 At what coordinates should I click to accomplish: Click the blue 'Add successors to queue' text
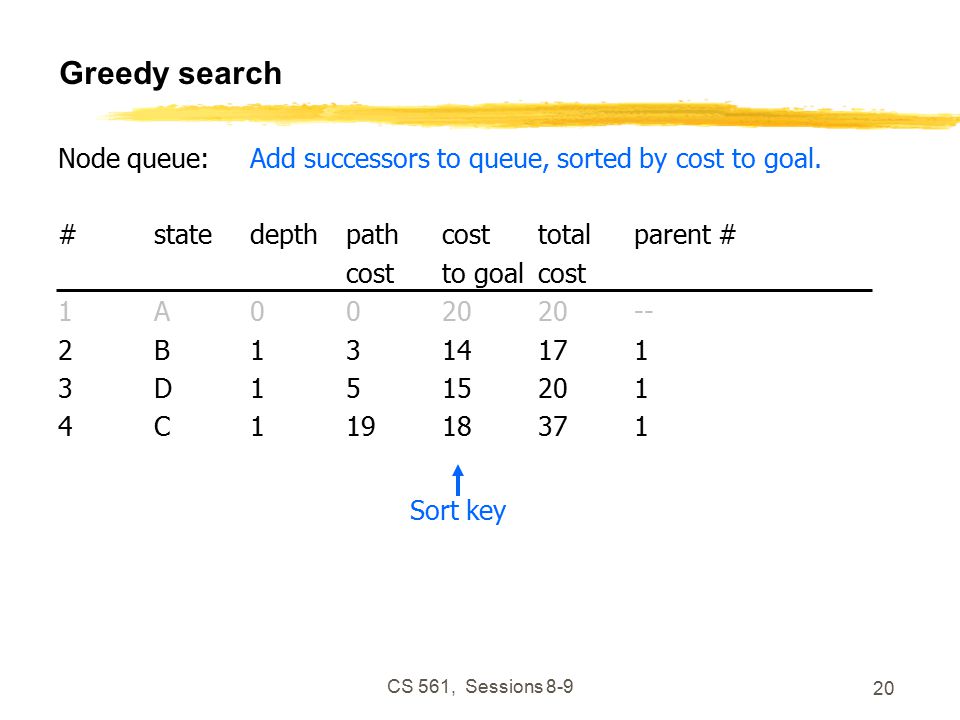coord(536,159)
